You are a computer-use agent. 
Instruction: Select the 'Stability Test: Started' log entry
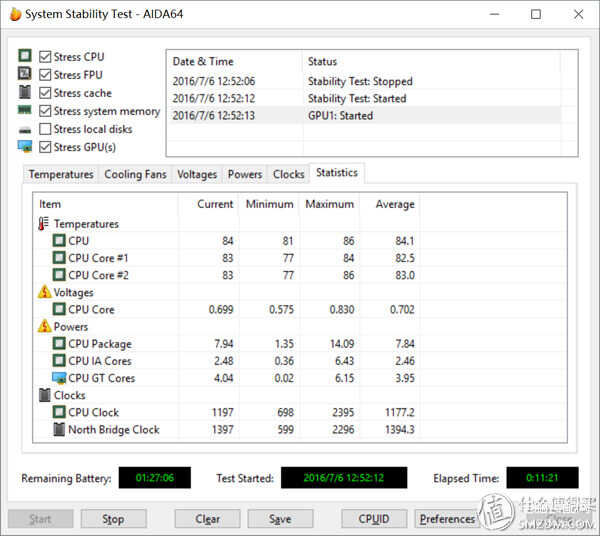click(364, 98)
